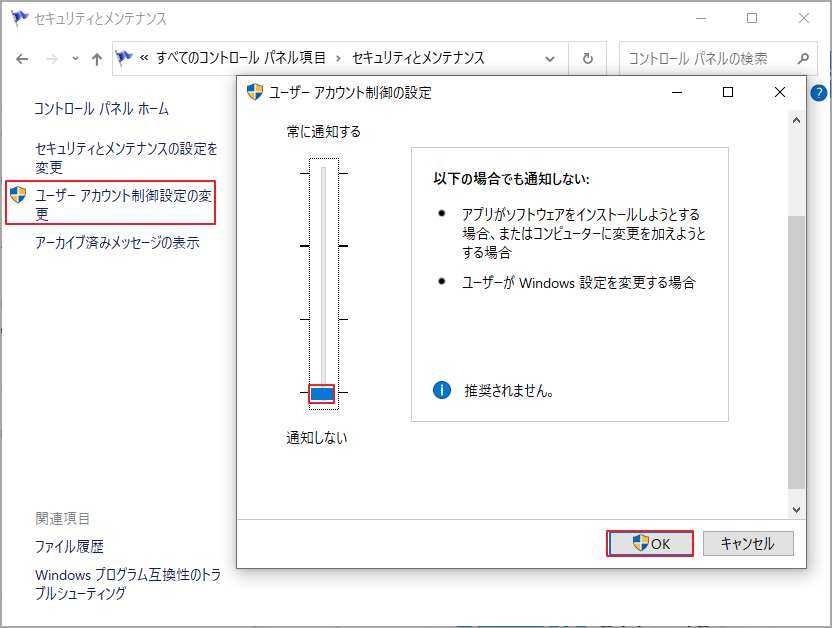This screenshot has height=628, width=832.
Task: Click 以下の場合でも通知しない heading text
Action: [511, 179]
